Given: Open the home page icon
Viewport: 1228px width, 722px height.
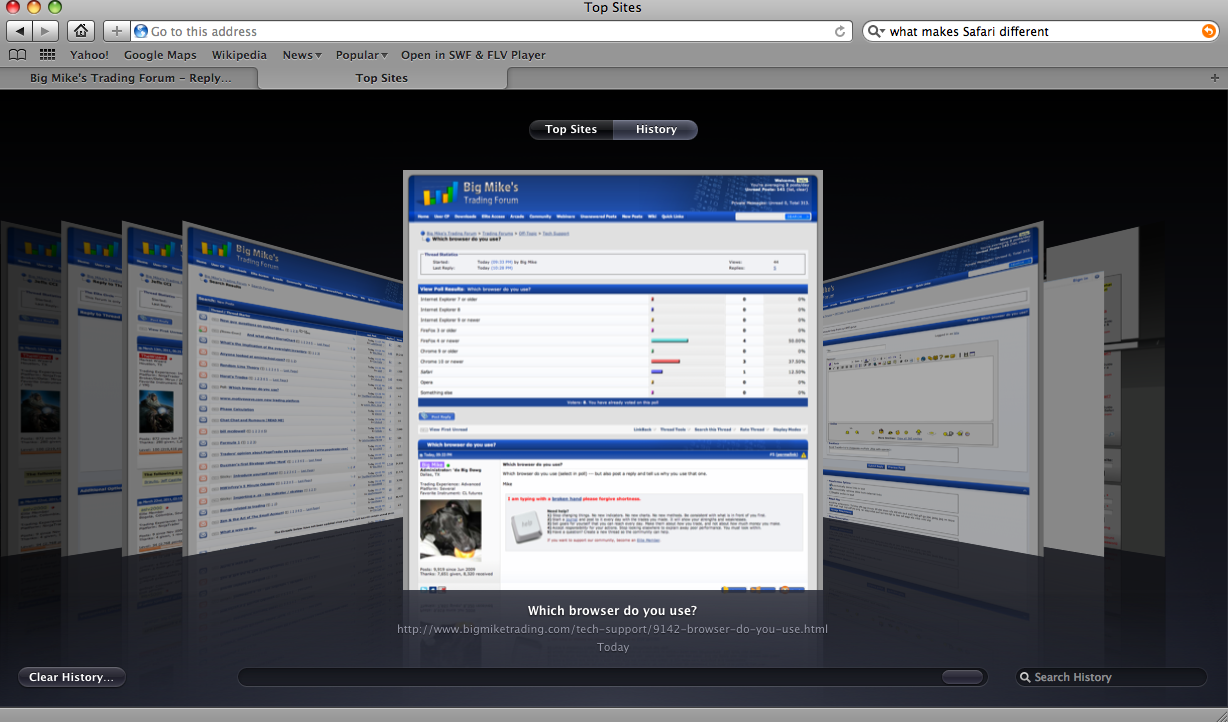Looking at the screenshot, I should [82, 31].
